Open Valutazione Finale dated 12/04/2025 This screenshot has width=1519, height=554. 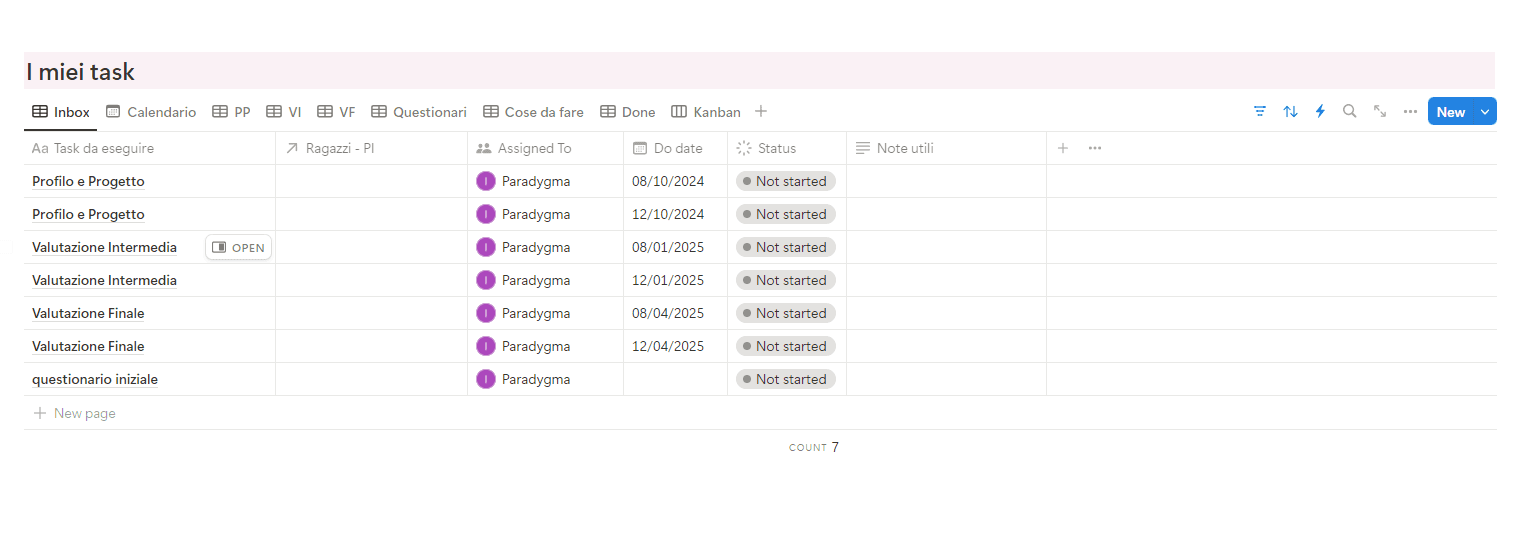(88, 346)
